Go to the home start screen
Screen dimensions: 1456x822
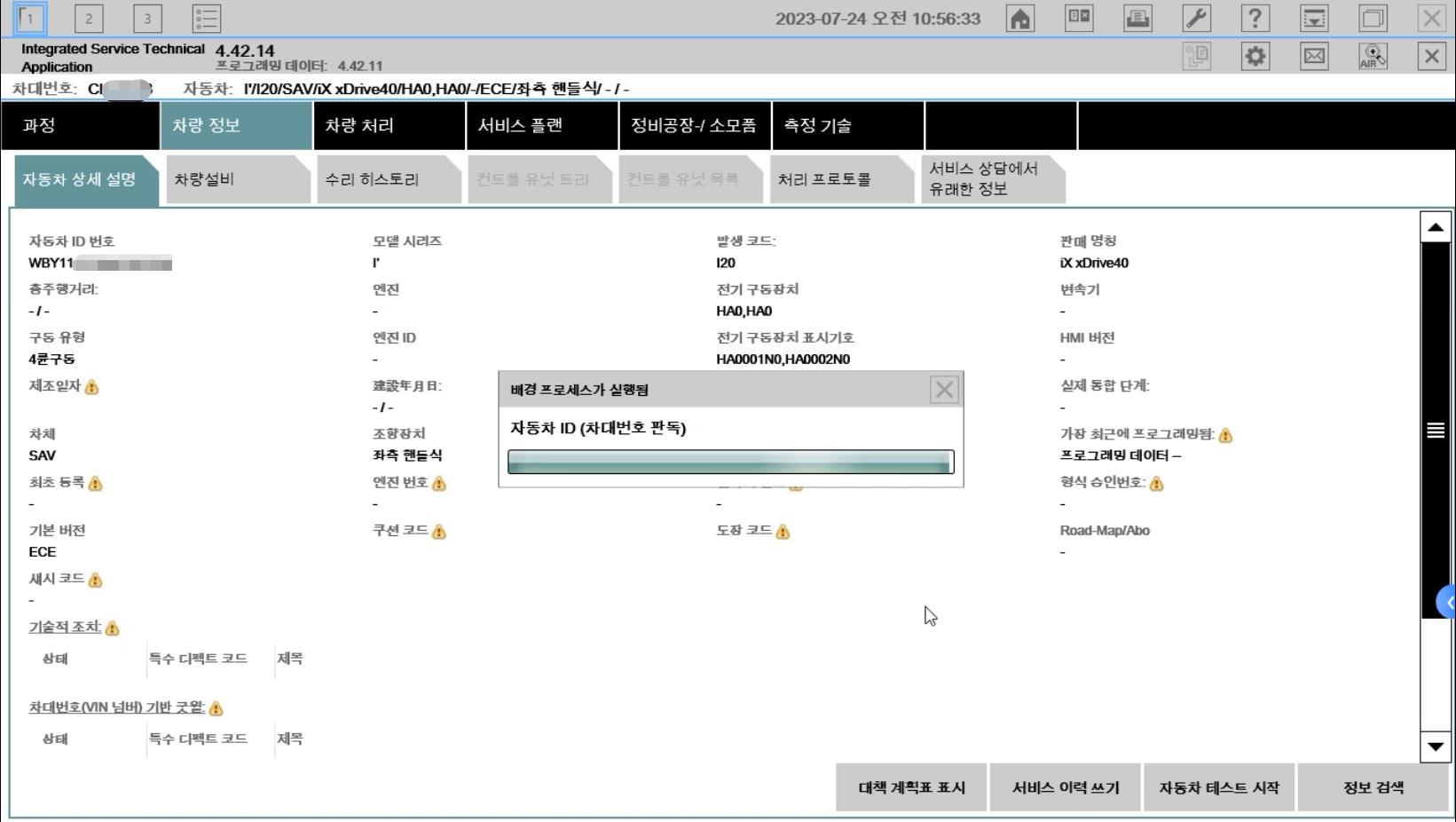pos(1020,18)
